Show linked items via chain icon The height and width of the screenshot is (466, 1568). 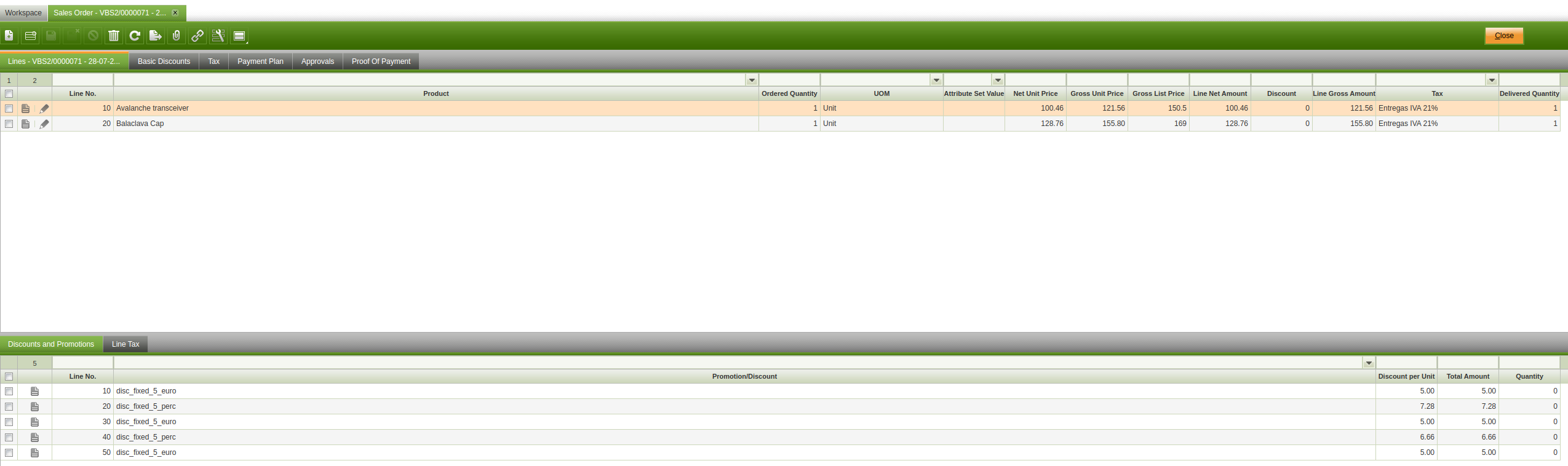tap(197, 36)
